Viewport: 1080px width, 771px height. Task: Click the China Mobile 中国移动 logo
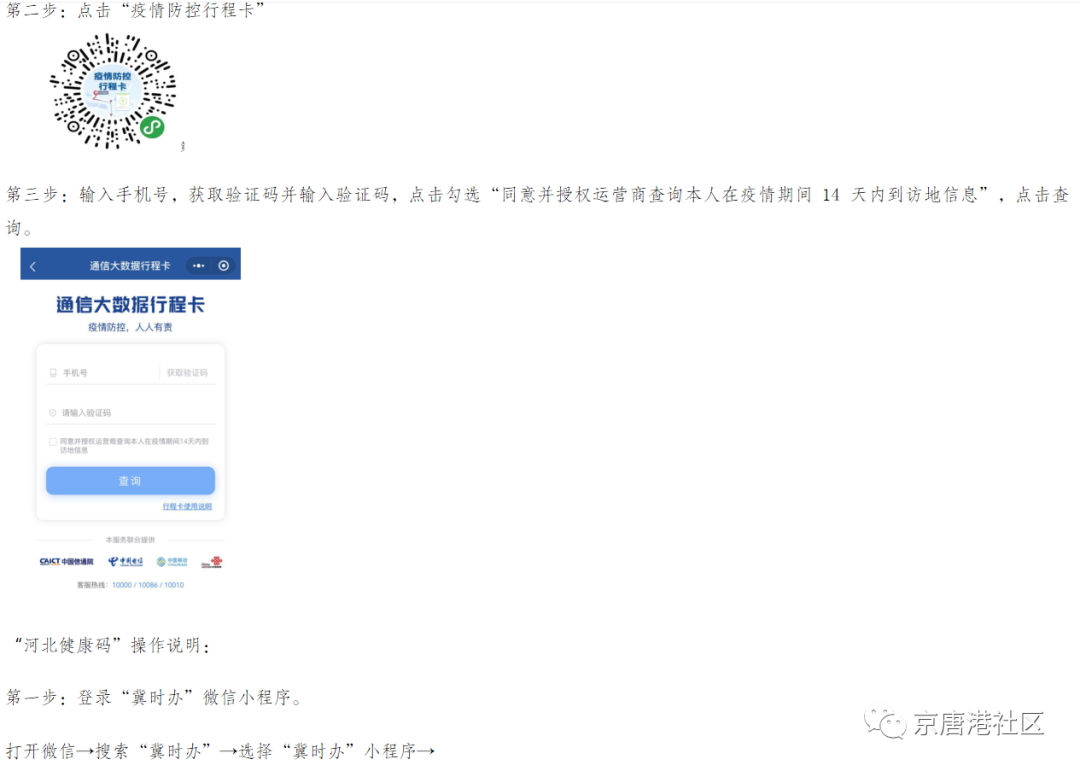[172, 562]
